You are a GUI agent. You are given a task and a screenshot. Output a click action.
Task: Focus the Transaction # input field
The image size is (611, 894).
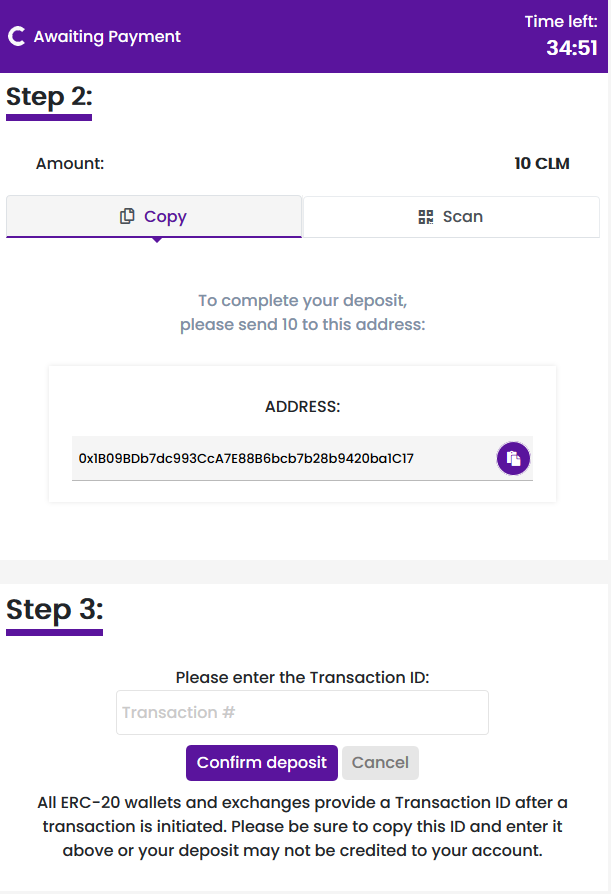tap(302, 713)
